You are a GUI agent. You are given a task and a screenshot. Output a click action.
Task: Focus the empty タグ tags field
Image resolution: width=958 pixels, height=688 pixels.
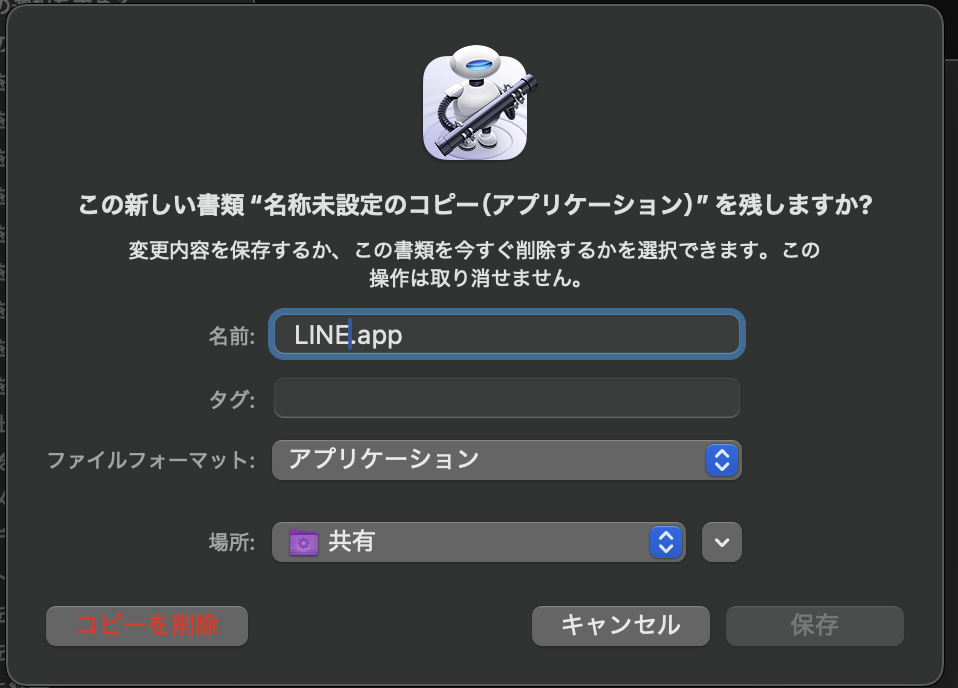(x=506, y=398)
